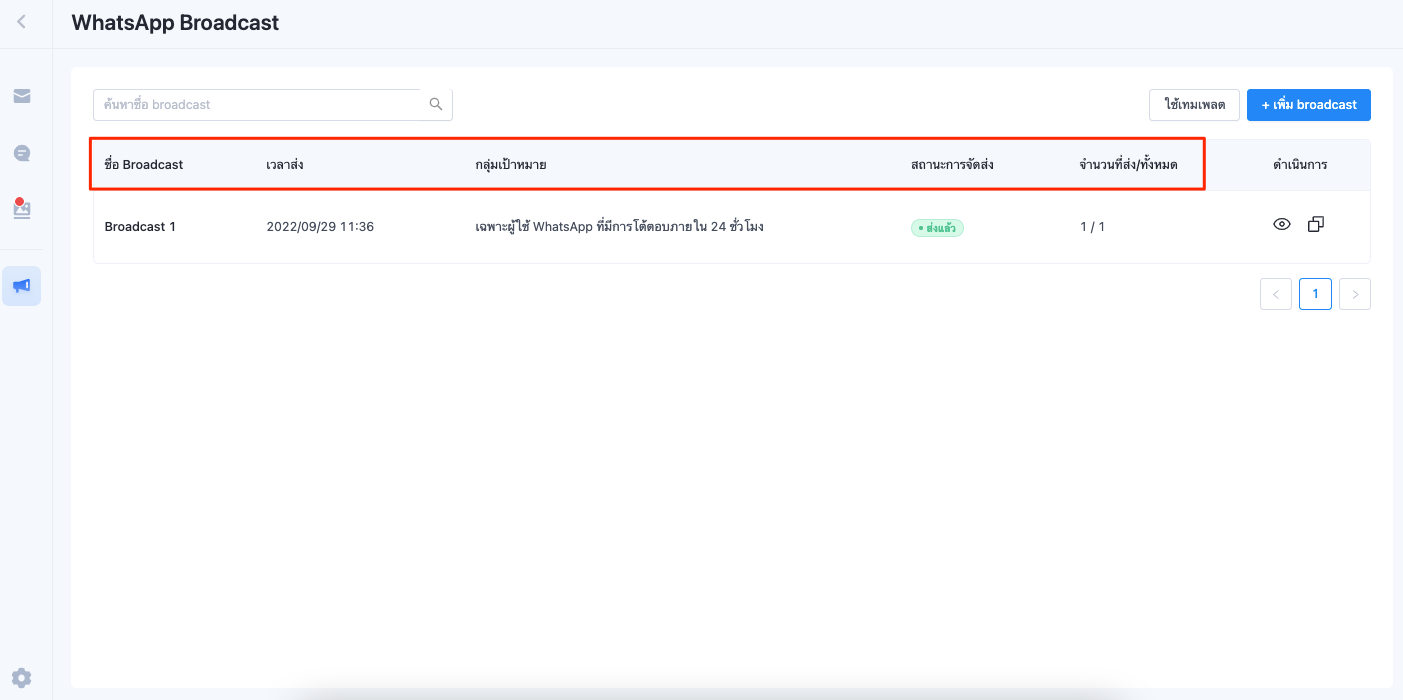Click the กลุ่มเป้าหมาย column header
The height and width of the screenshot is (700, 1403).
511,164
